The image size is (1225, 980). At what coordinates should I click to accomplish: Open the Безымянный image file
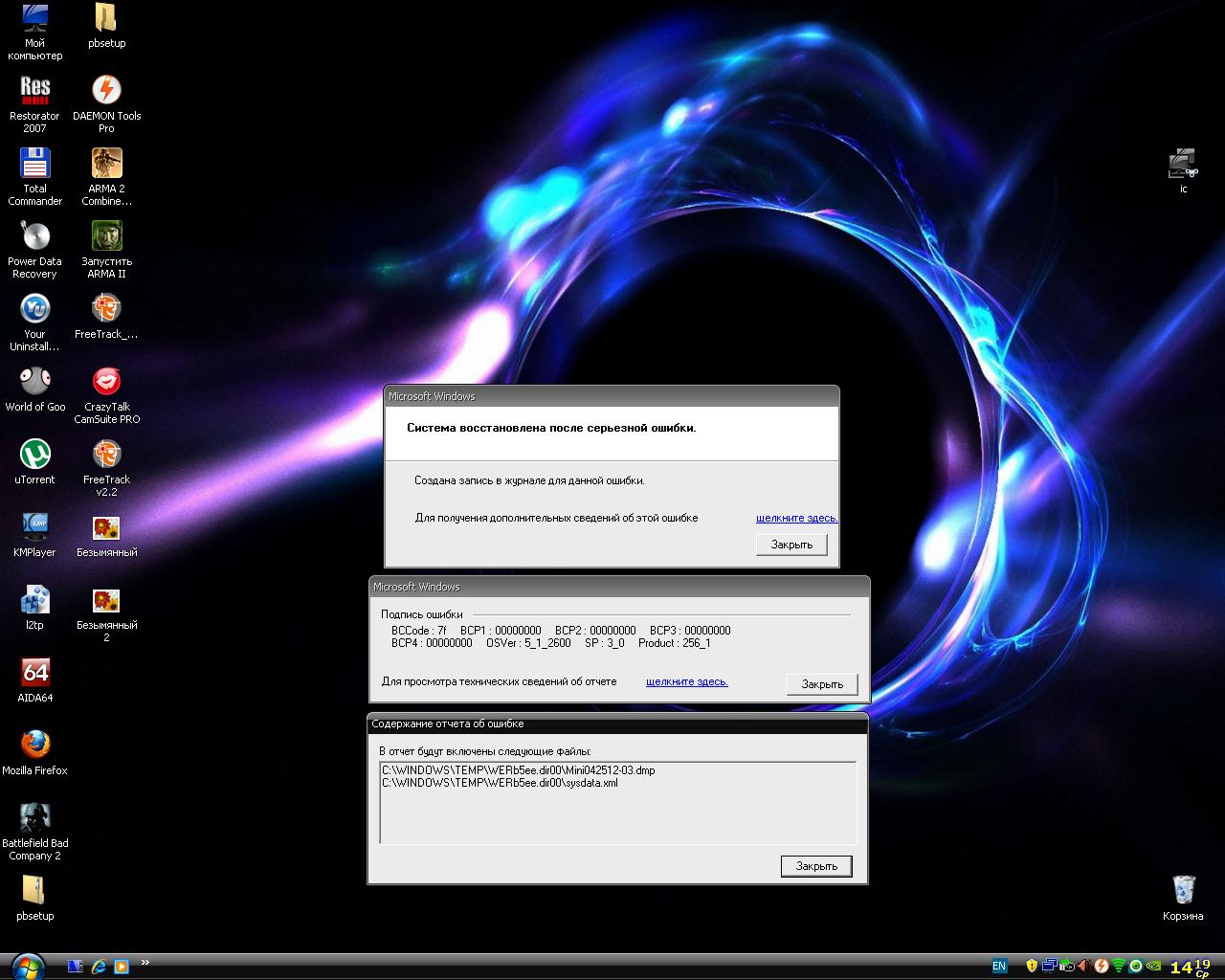[x=106, y=535]
